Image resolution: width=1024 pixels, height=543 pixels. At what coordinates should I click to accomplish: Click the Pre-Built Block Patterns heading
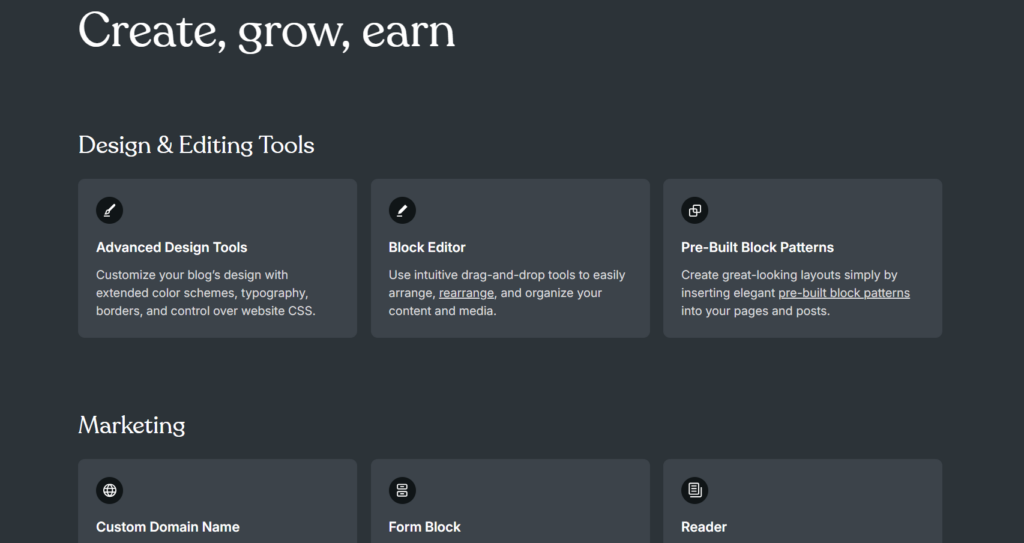tap(758, 248)
